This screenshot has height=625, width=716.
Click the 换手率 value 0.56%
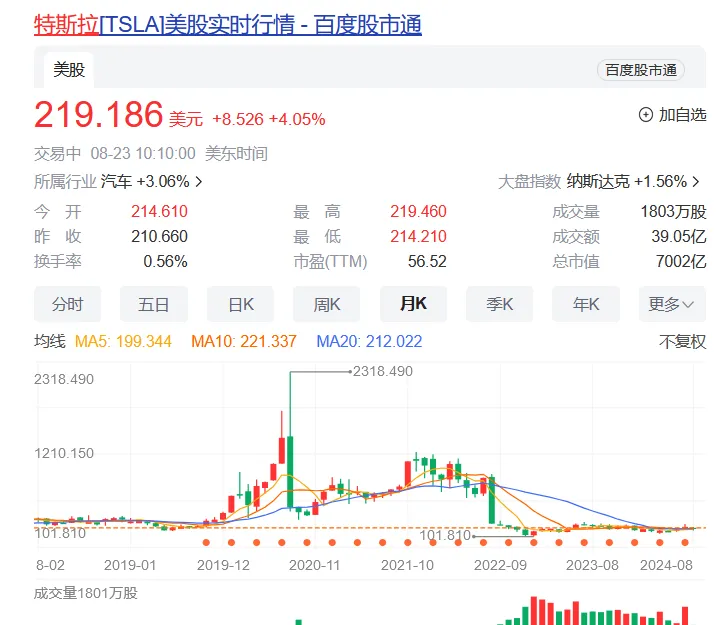coord(165,262)
